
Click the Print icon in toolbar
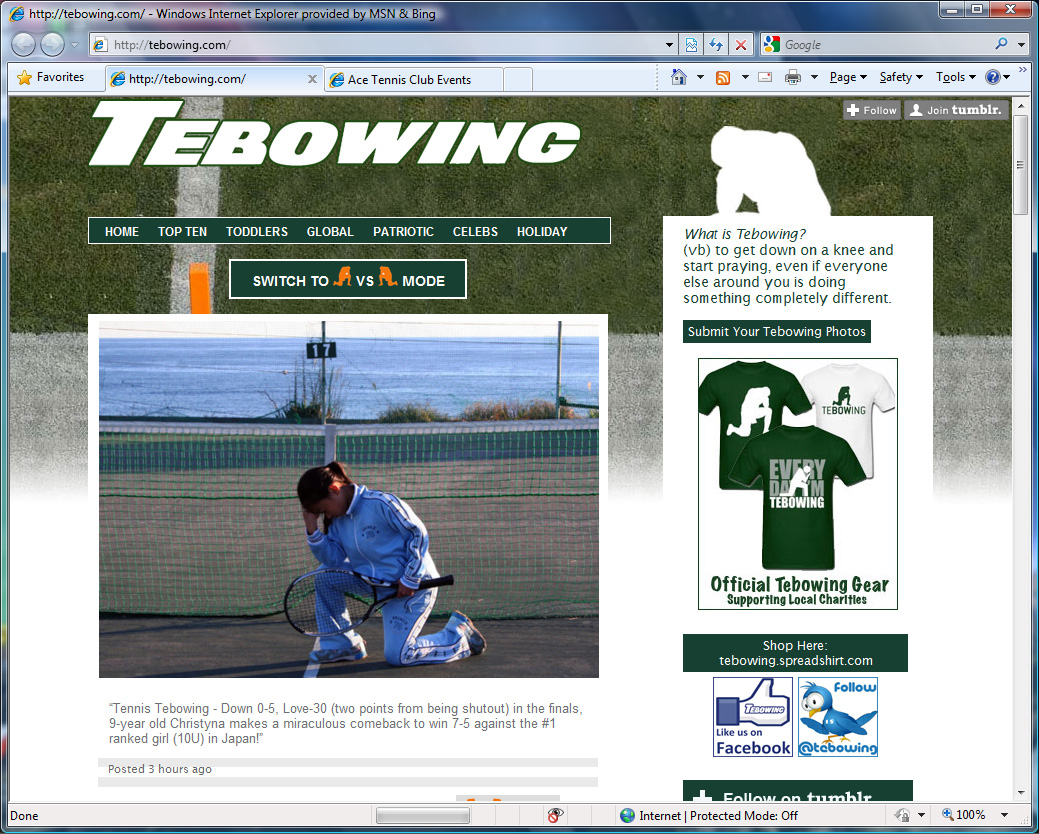[793, 77]
